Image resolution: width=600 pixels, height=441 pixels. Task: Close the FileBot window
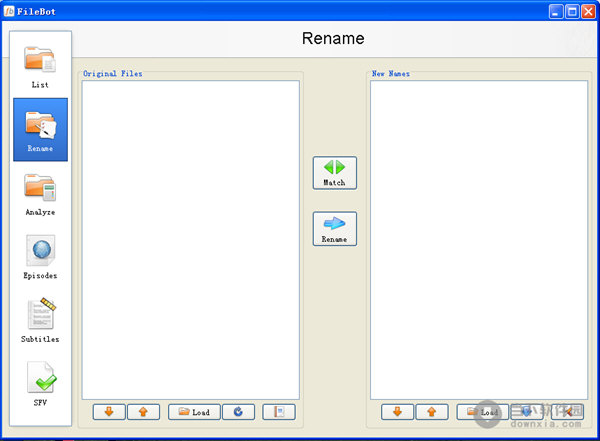point(589,12)
